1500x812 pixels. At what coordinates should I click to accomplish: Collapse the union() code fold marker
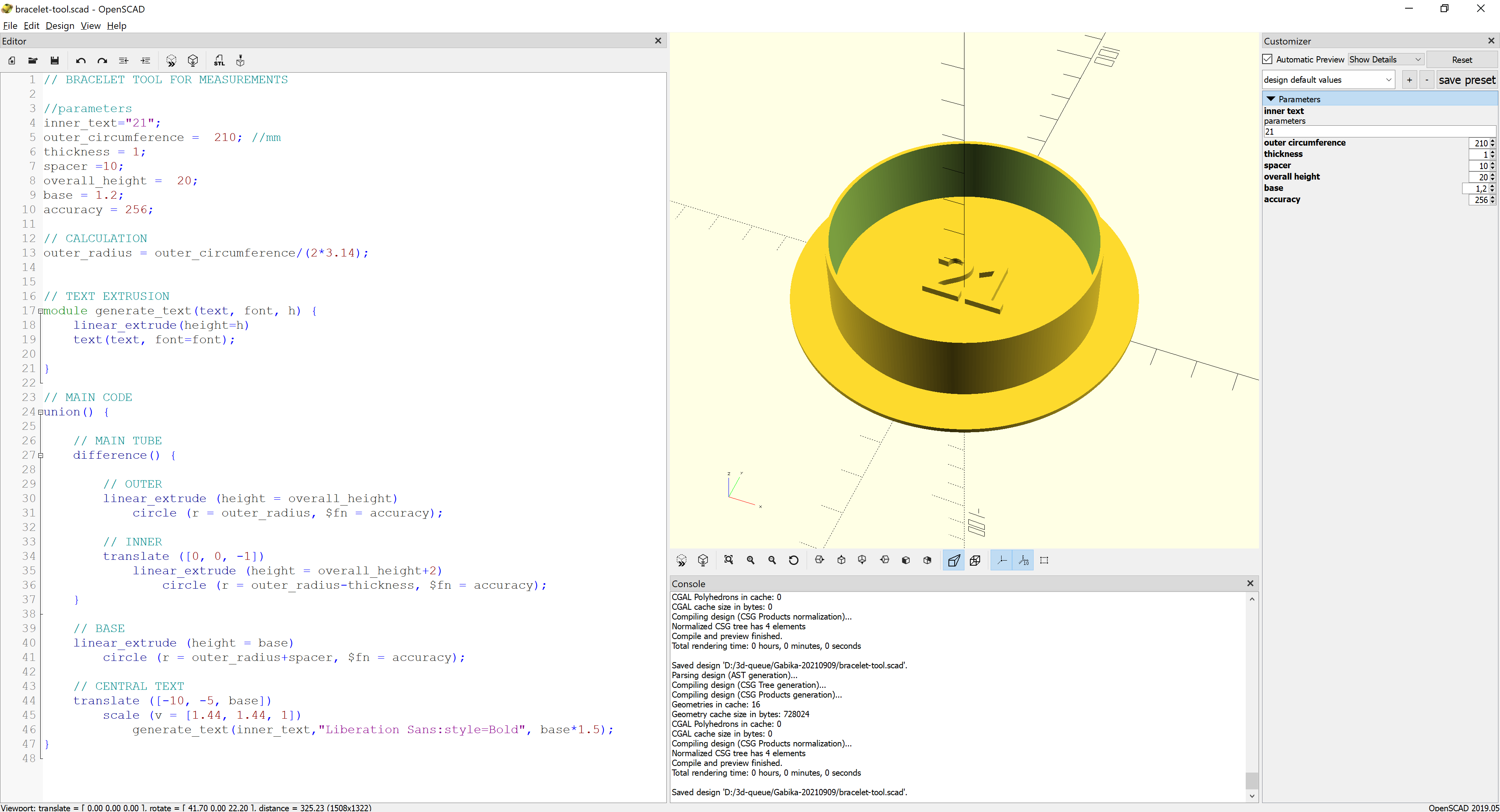(40, 412)
